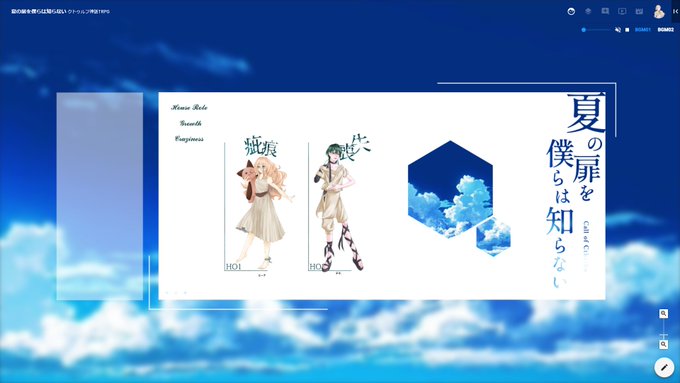Click the translucent side panel

pos(100,196)
